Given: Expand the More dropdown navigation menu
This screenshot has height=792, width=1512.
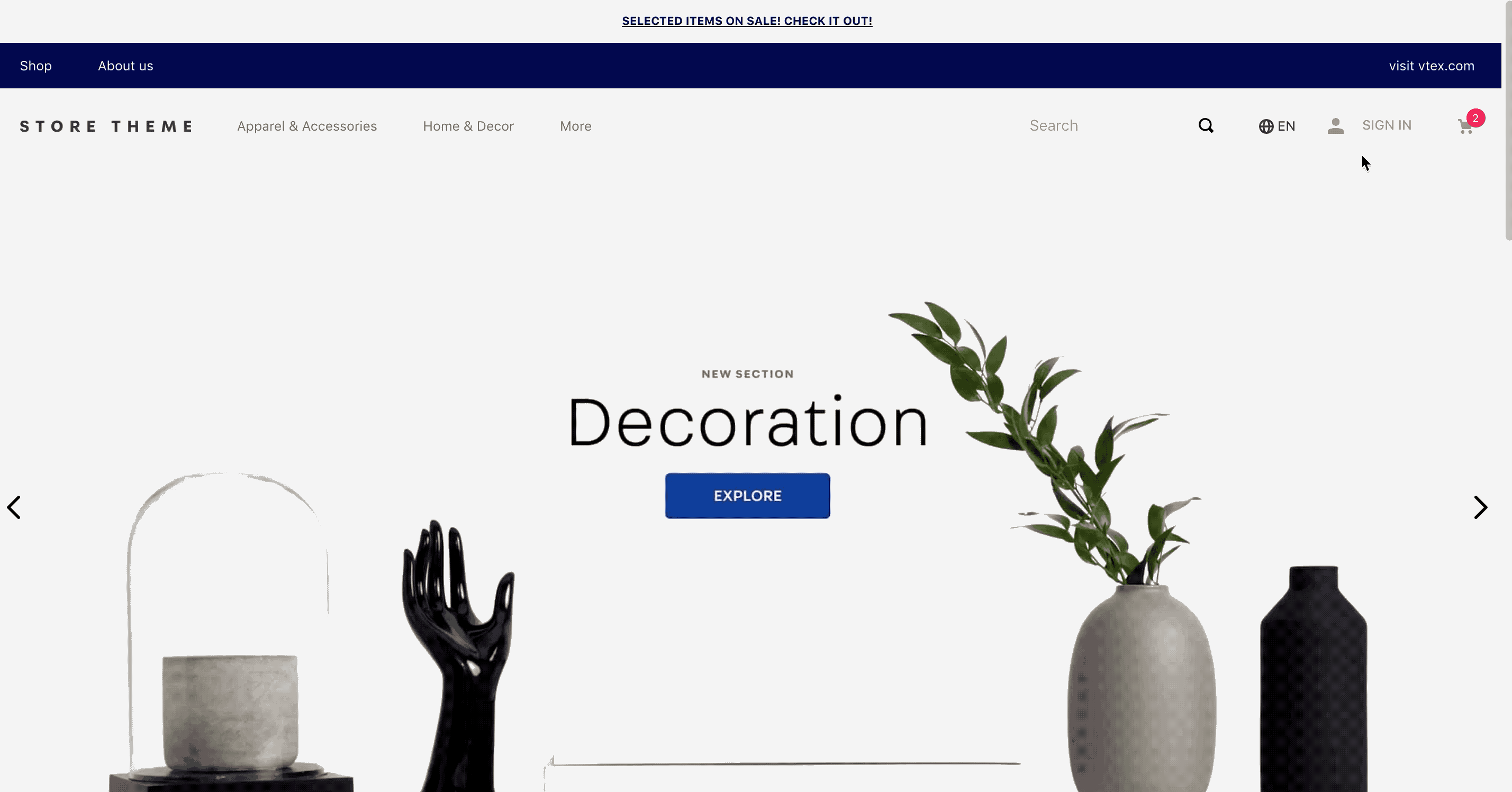Looking at the screenshot, I should 575,126.
